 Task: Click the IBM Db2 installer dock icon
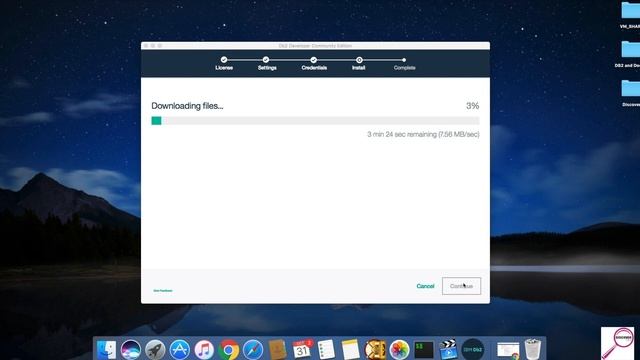coord(473,349)
